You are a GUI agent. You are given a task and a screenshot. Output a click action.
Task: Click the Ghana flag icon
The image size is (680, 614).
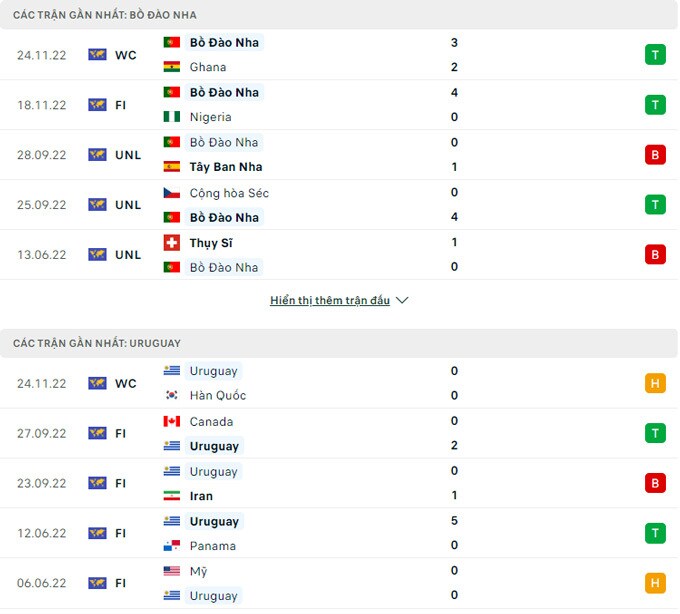(x=171, y=67)
